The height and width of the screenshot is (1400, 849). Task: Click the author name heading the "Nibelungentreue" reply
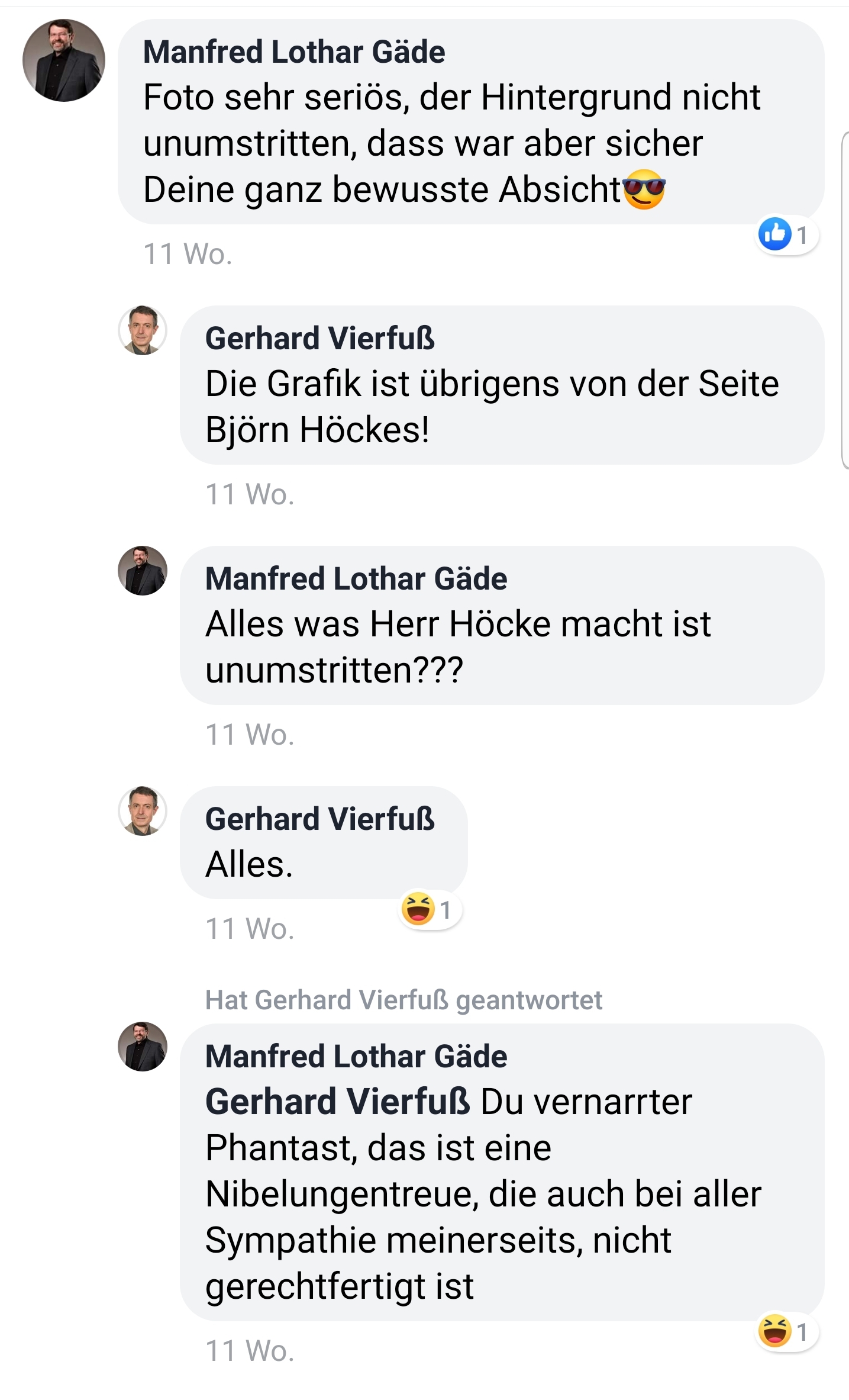point(356,1057)
